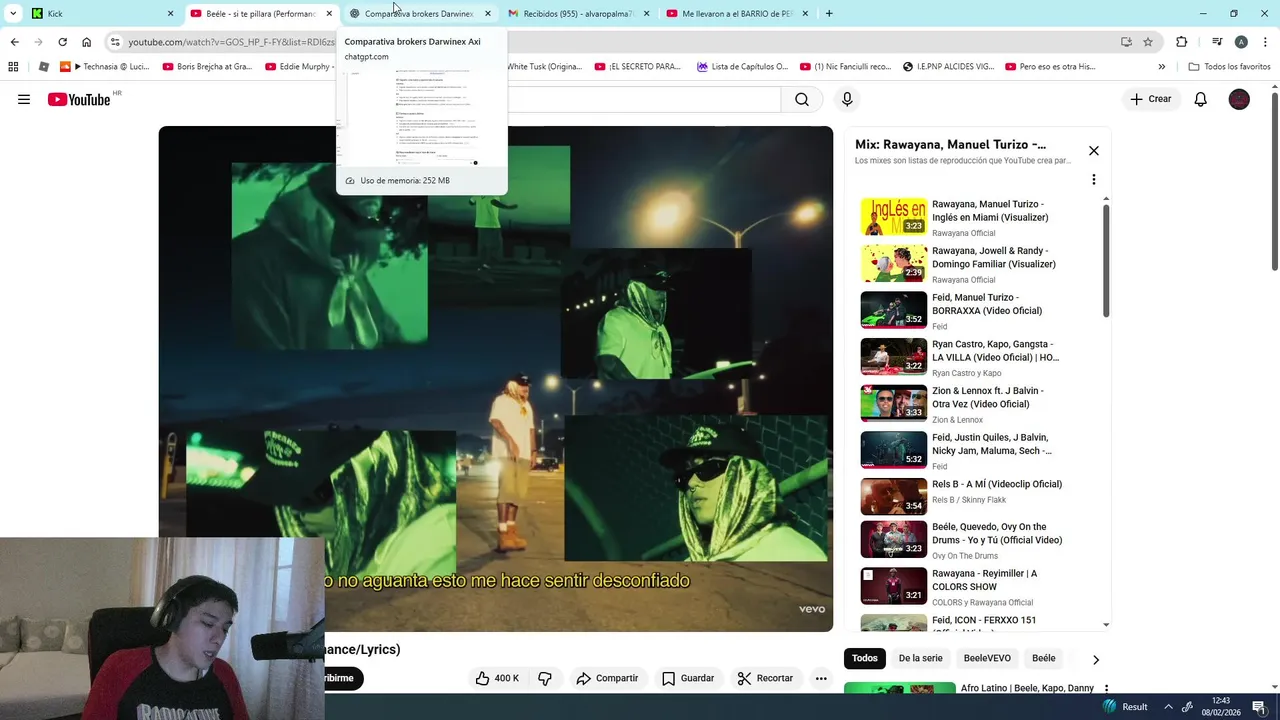Open browser home page
This screenshot has width=1280, height=720.
pyautogui.click(x=86, y=42)
